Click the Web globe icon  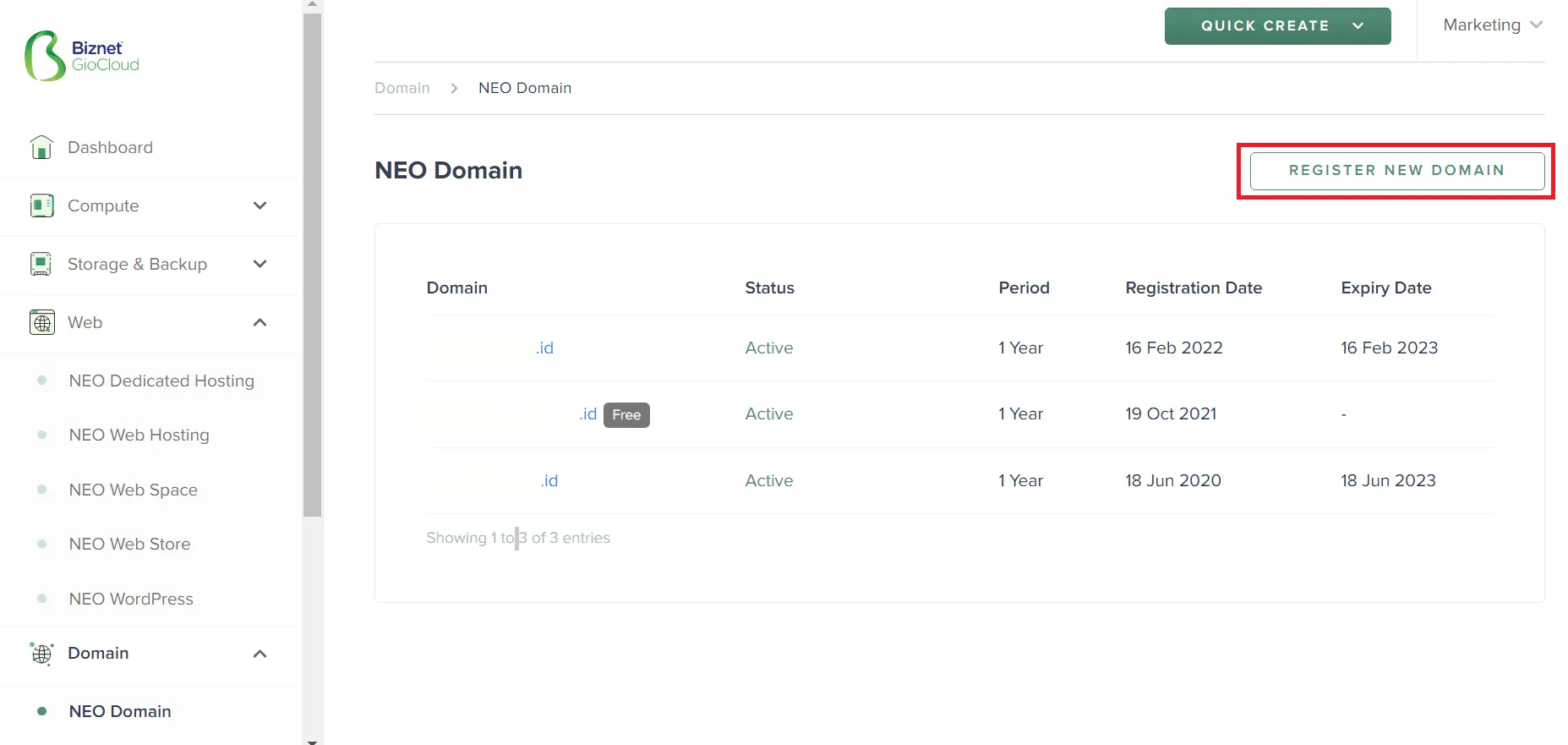[x=41, y=322]
